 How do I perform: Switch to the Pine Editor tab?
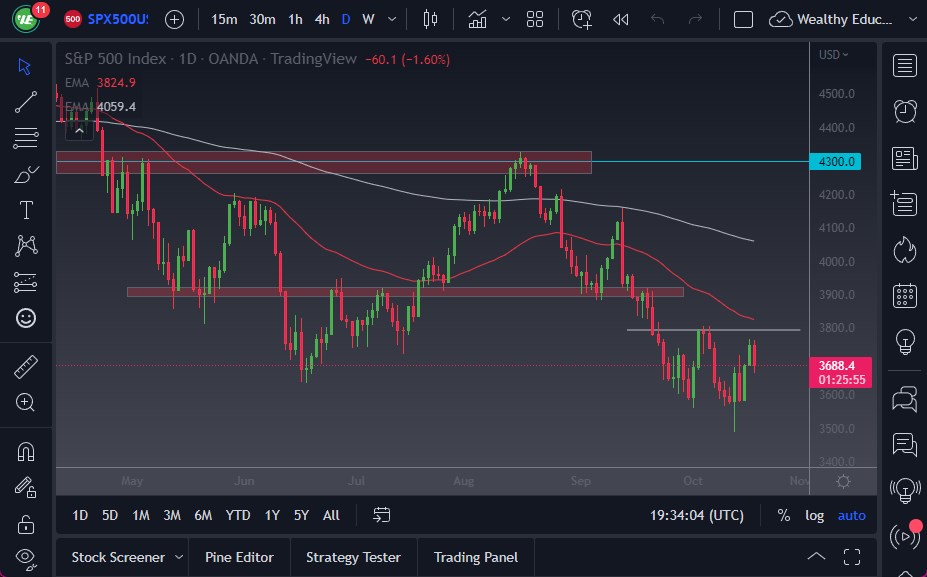(239, 557)
